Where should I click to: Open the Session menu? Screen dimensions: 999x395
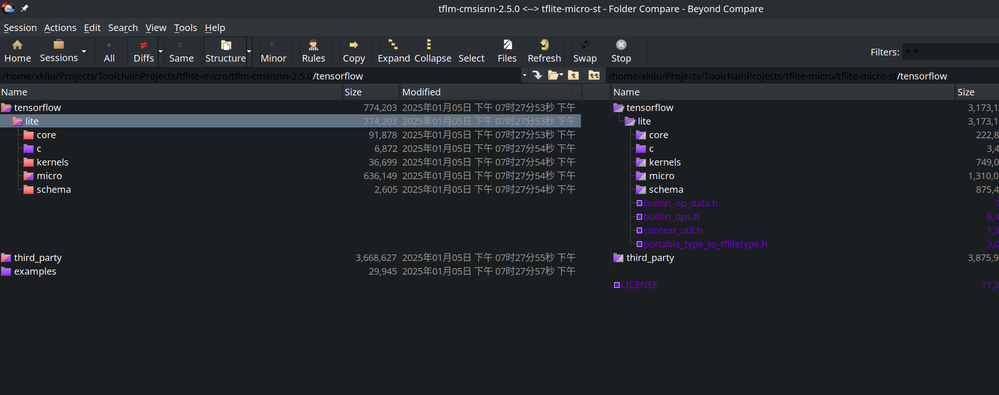click(20, 27)
